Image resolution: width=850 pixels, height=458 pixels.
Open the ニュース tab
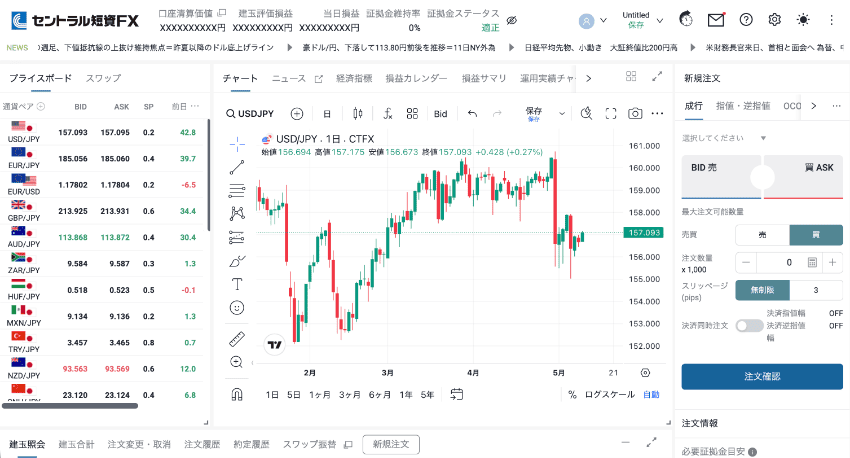pos(288,79)
